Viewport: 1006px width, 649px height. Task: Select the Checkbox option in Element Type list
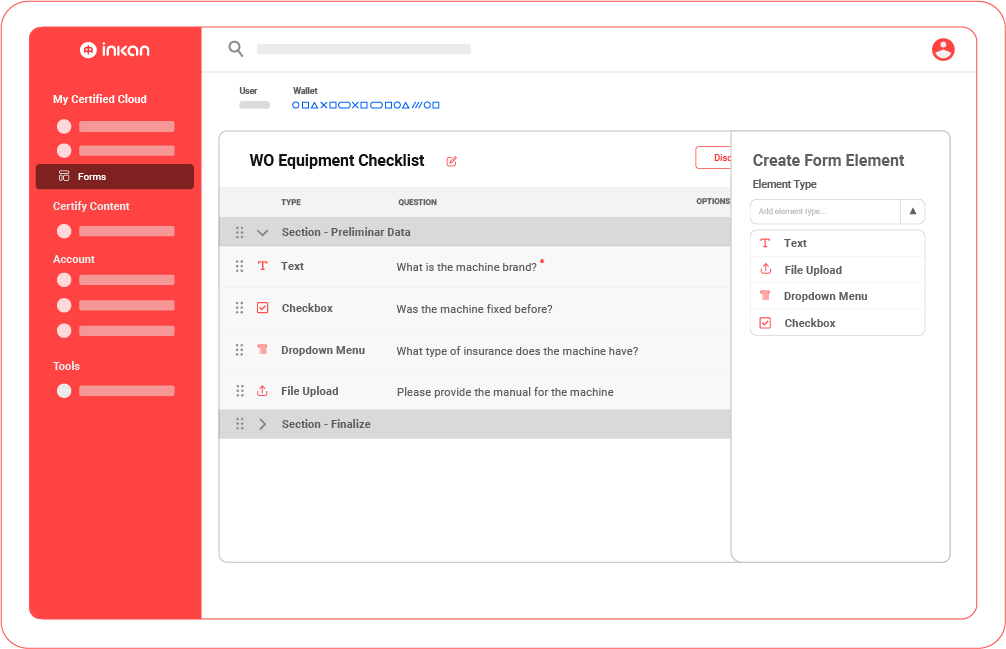pyautogui.click(x=837, y=323)
